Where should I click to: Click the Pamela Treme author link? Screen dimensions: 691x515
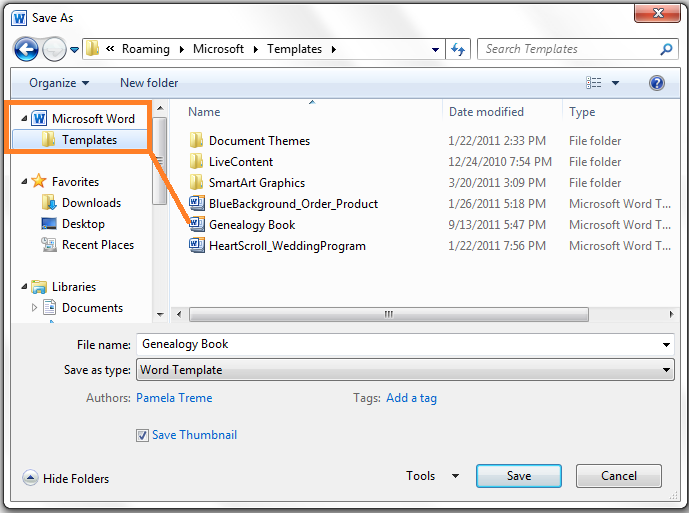(174, 398)
